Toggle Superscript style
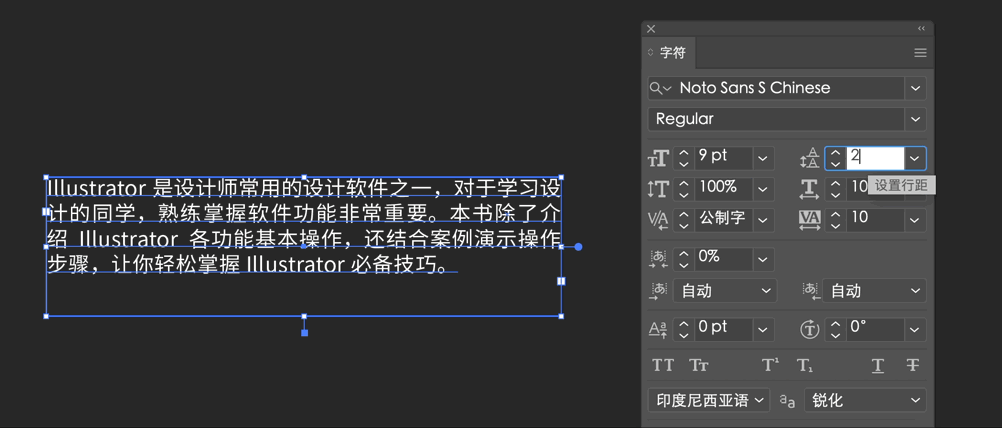The height and width of the screenshot is (428, 1002). click(x=770, y=365)
